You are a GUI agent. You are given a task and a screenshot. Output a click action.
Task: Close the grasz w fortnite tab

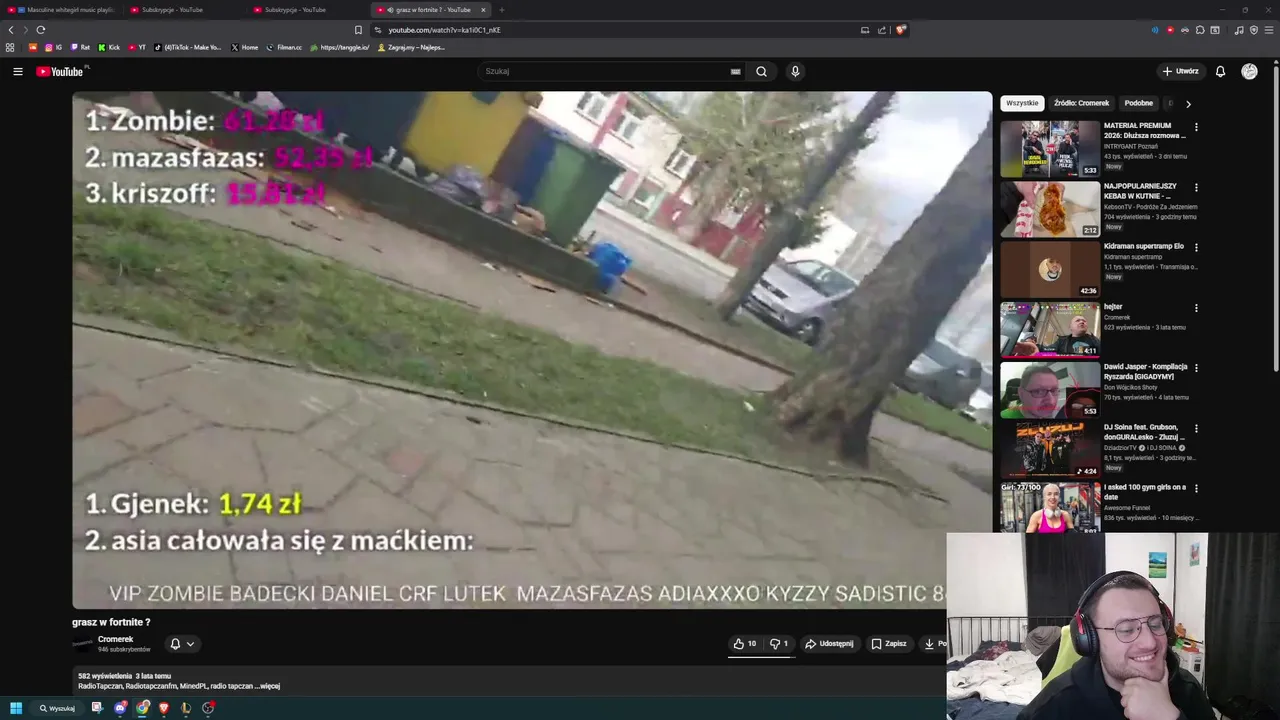coord(483,10)
